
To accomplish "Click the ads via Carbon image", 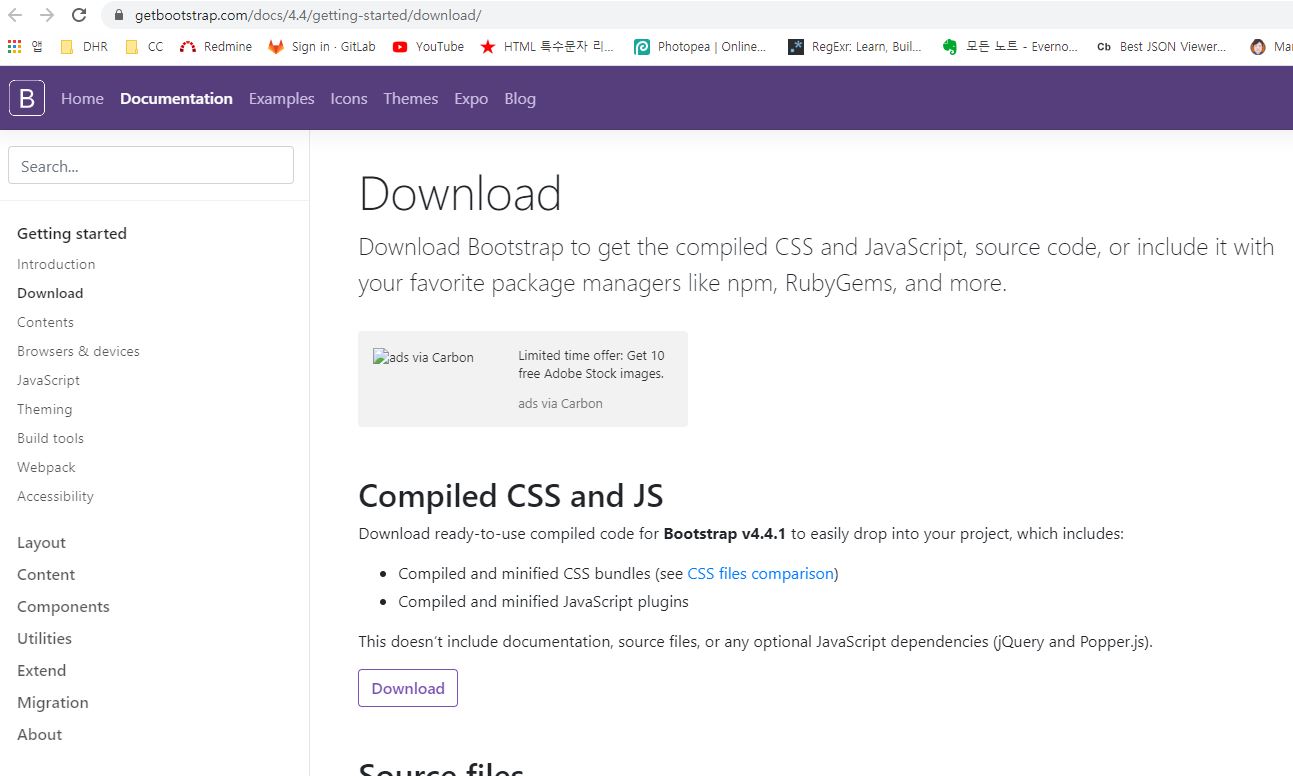I will pyautogui.click(x=424, y=357).
